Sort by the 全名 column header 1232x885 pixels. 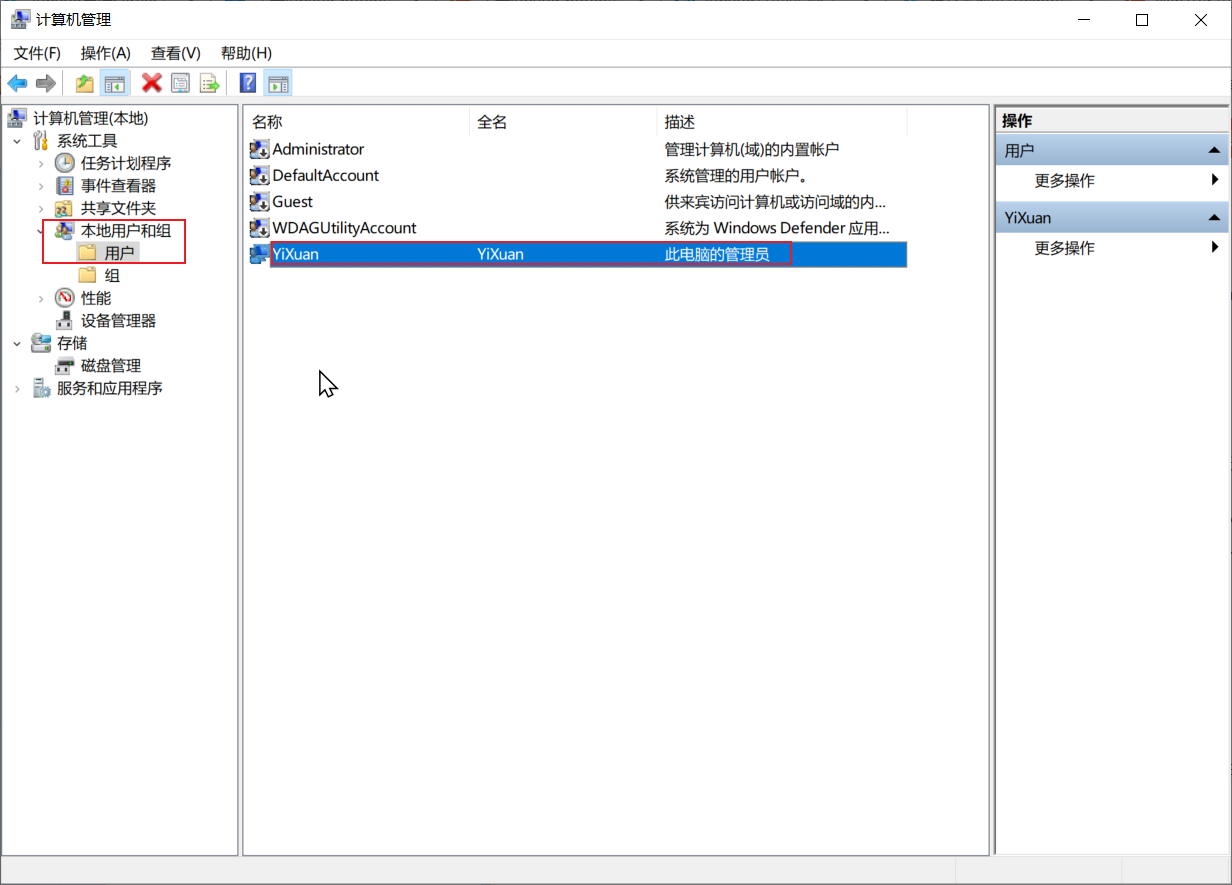pyautogui.click(x=564, y=122)
